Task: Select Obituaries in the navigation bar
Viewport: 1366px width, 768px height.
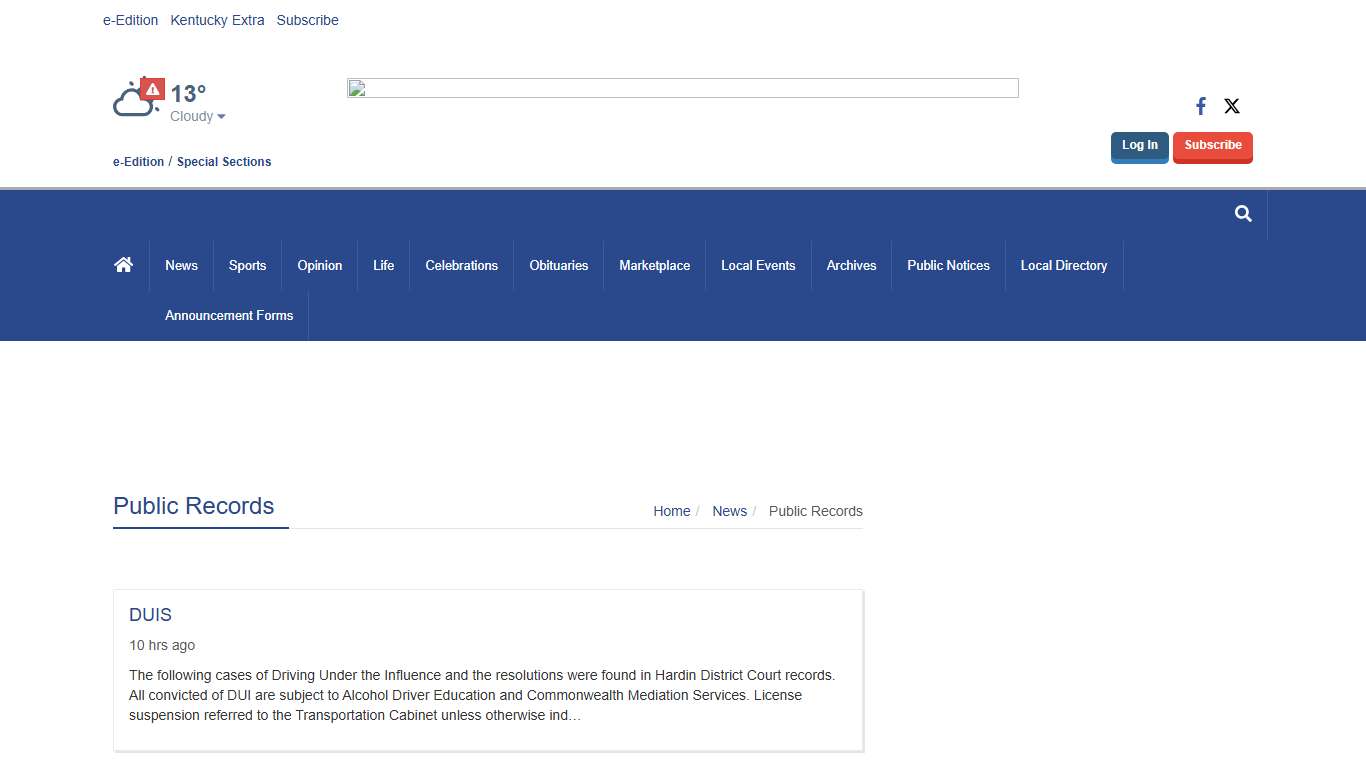Action: (x=558, y=266)
